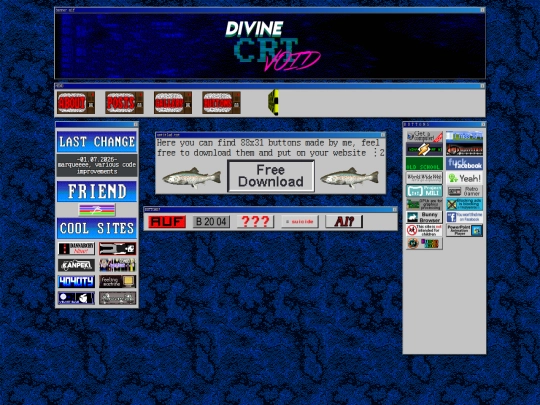Click the green Yeah! badge

click(x=464, y=178)
